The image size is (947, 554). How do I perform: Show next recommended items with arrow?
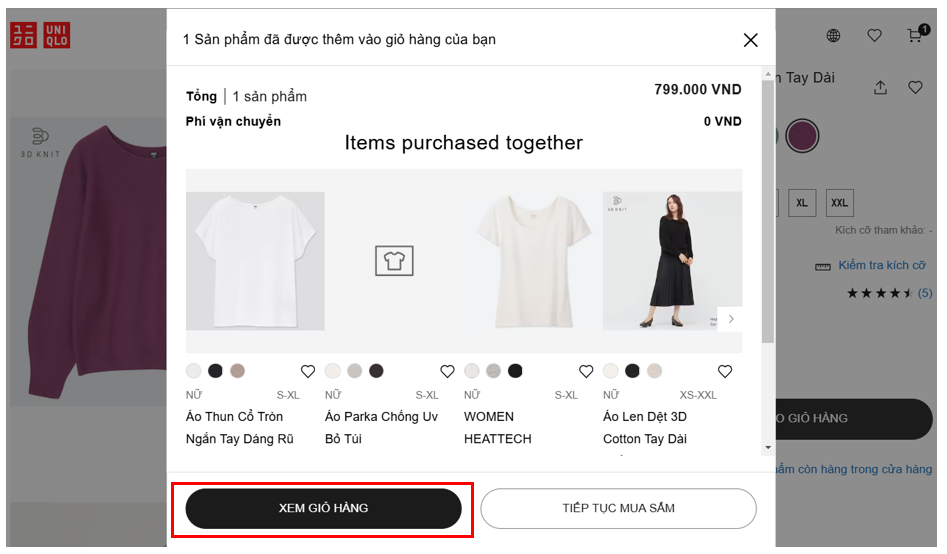coord(731,319)
